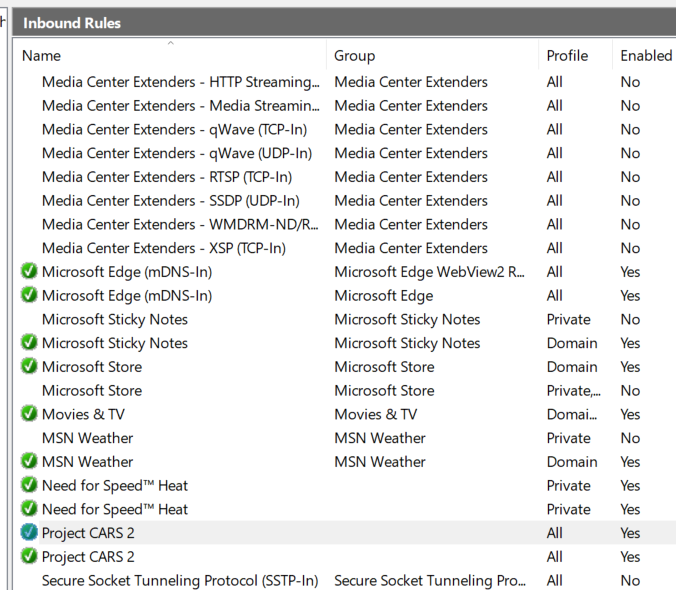
Task: Select Media Center Extenders qWave (TCP-In) rule
Action: 174,129
